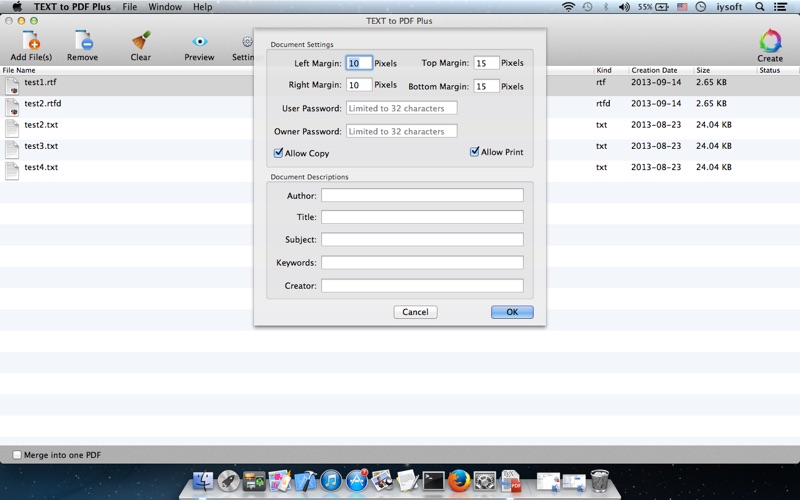Viewport: 800px width, 500px height.
Task: Open Terminal from the Dock
Action: (434, 481)
